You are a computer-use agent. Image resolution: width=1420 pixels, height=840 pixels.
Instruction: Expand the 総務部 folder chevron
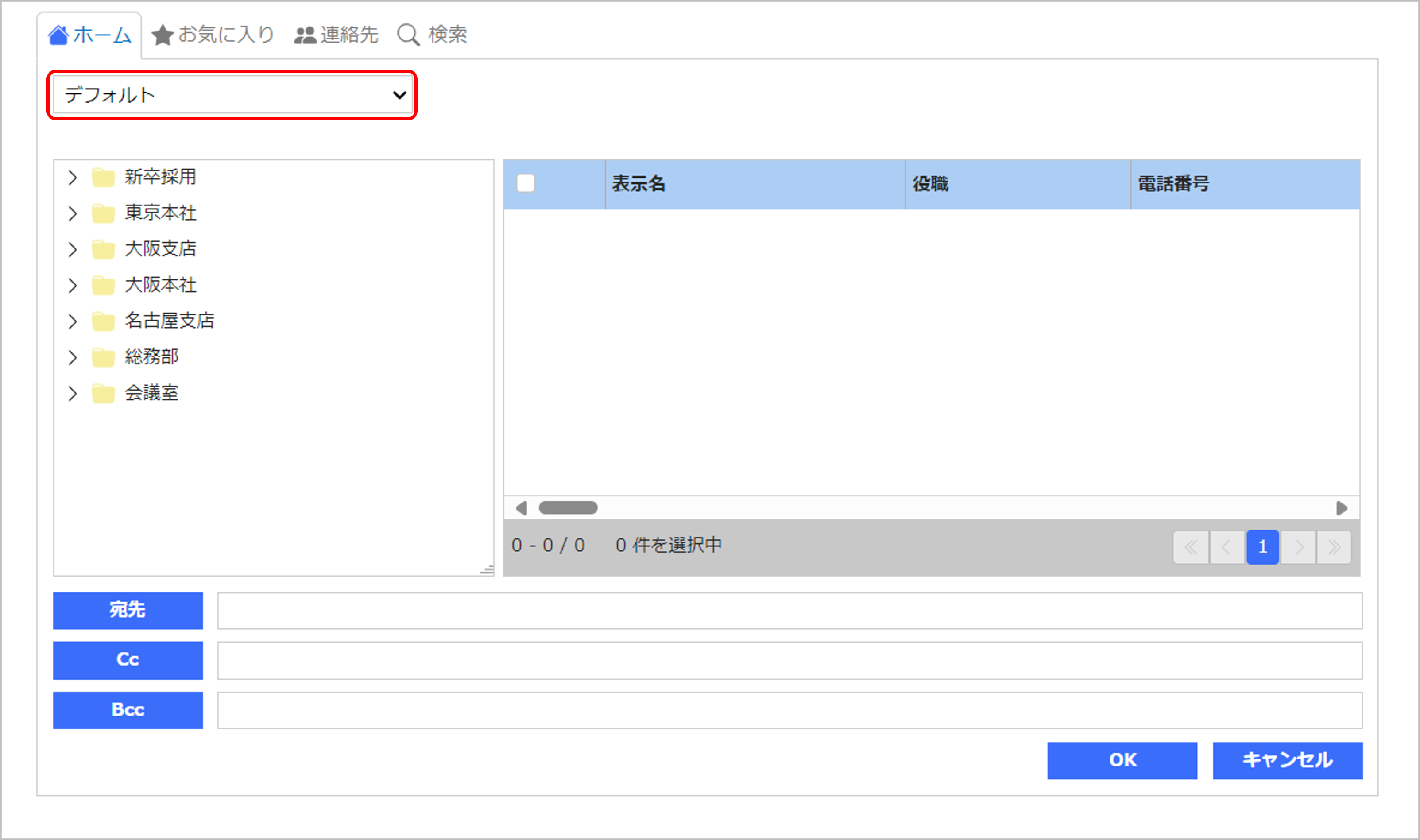[73, 357]
